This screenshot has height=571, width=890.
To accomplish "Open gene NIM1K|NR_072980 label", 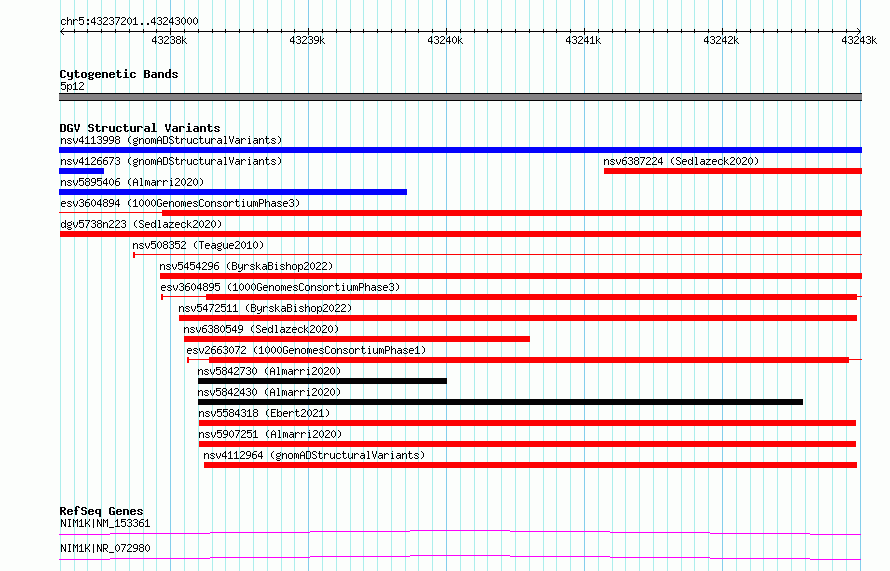I will (x=105, y=548).
